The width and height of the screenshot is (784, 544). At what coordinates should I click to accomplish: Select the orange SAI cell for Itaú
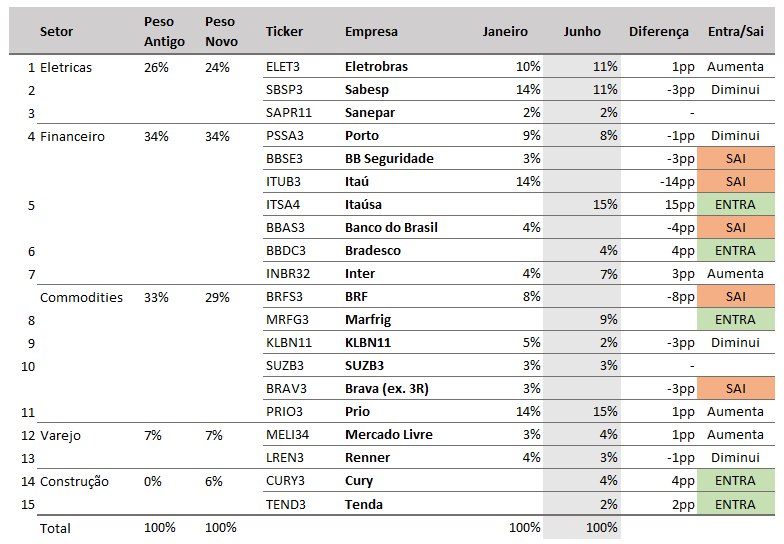[736, 182]
